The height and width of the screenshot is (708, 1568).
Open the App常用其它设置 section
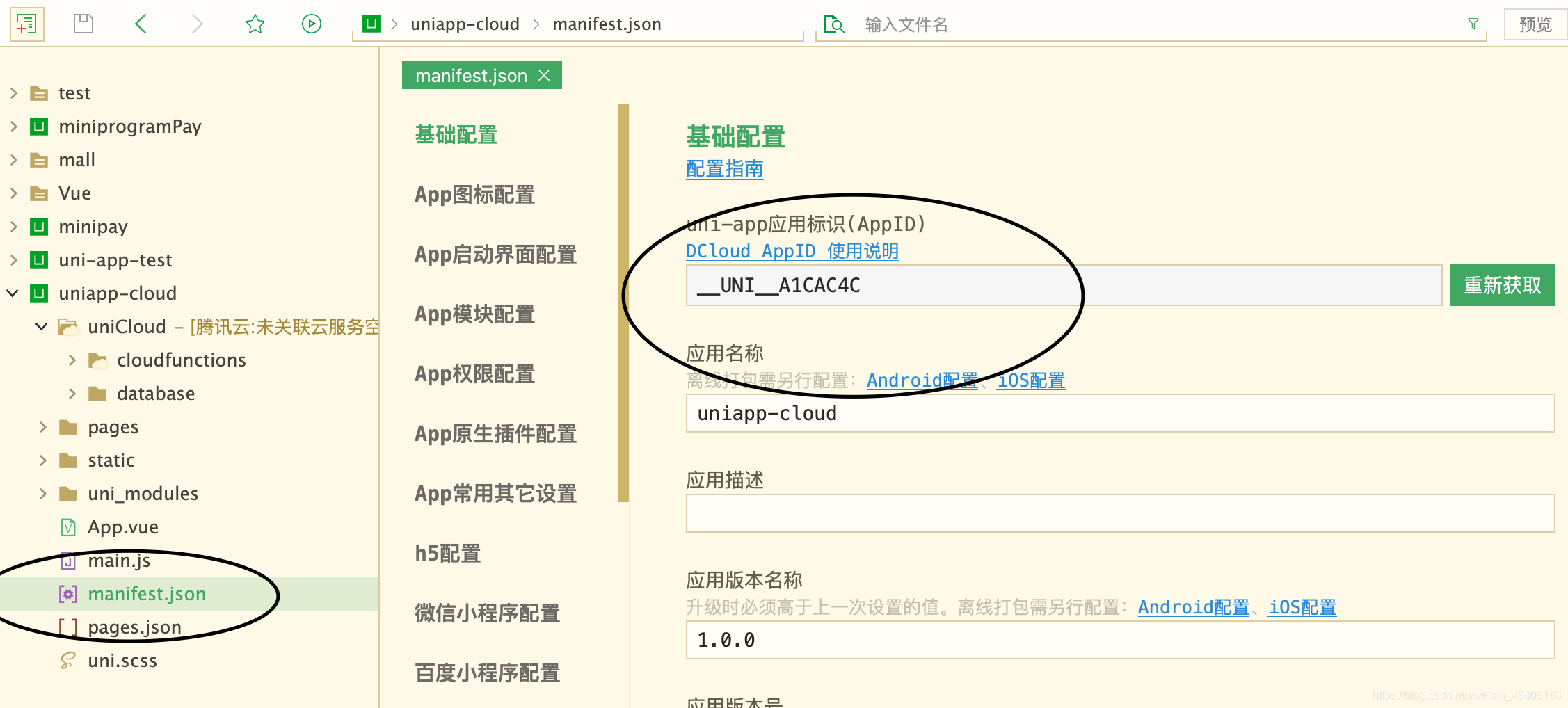(496, 494)
